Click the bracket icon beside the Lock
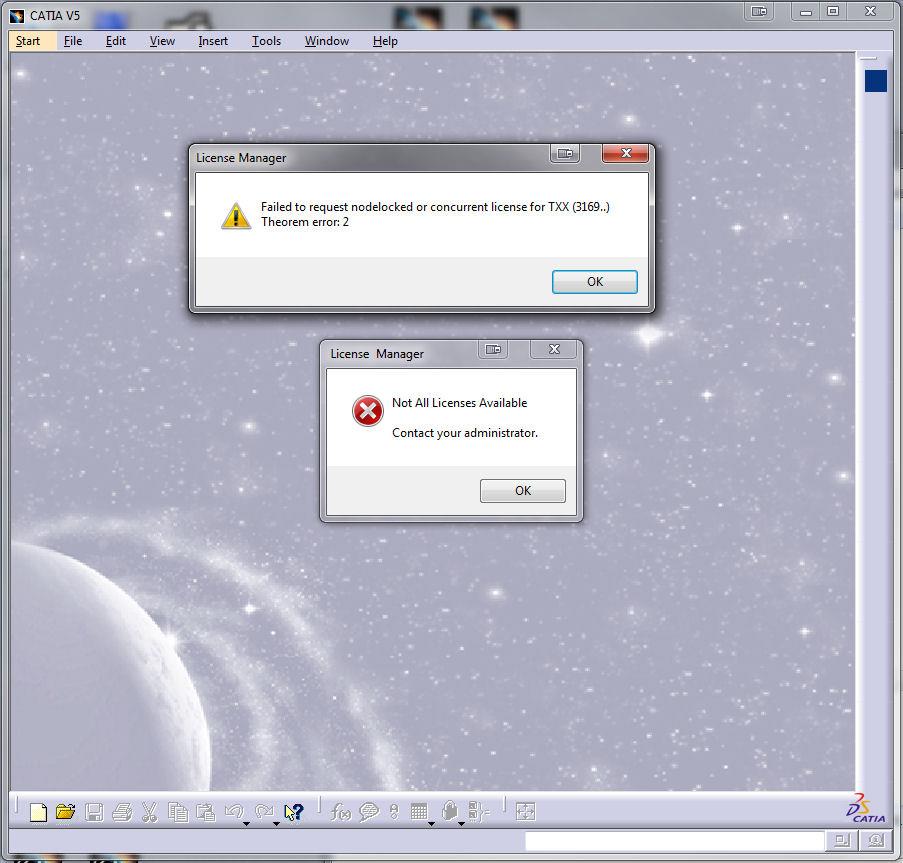This screenshot has height=863, width=903. pos(478,812)
